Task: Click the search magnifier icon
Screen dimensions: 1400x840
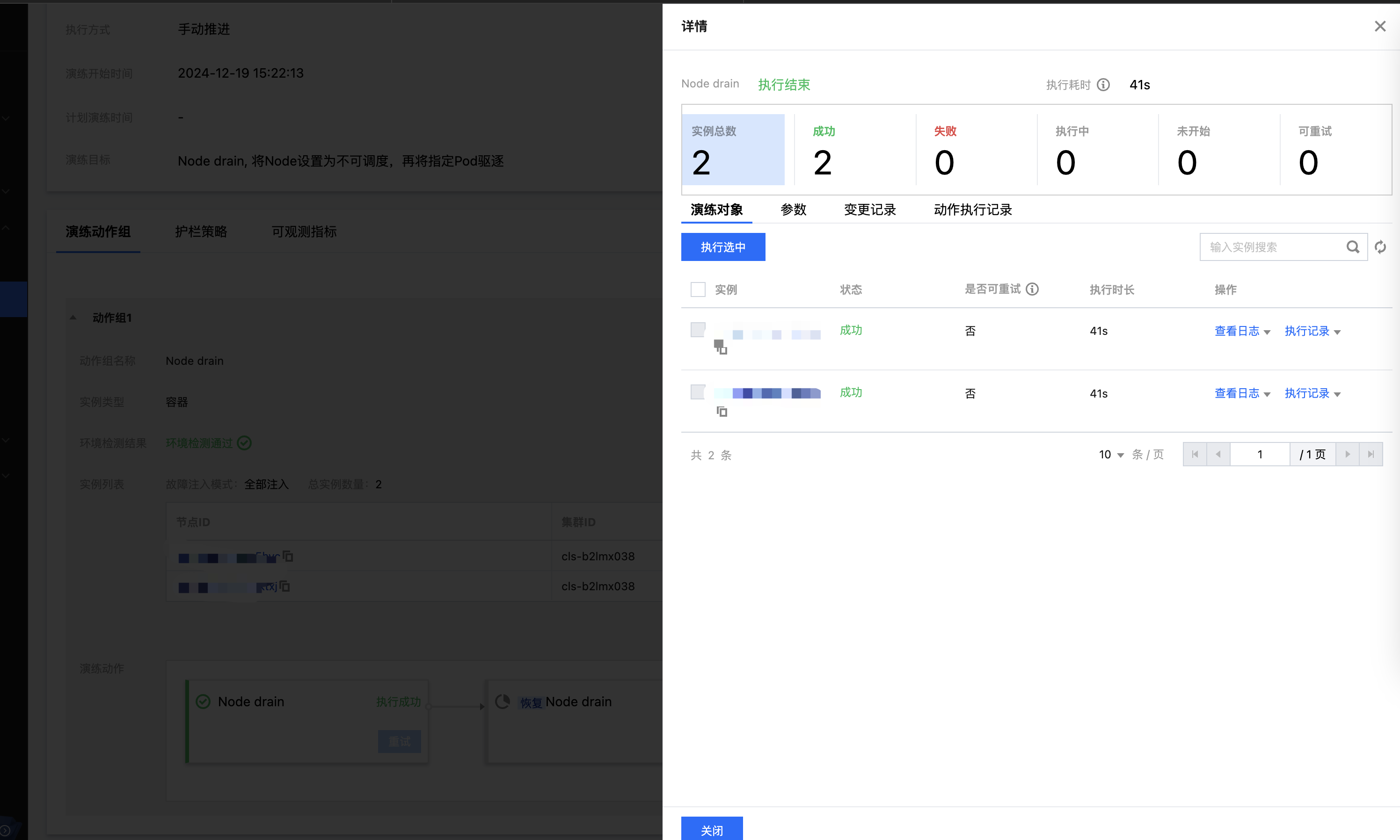Action: point(1352,247)
